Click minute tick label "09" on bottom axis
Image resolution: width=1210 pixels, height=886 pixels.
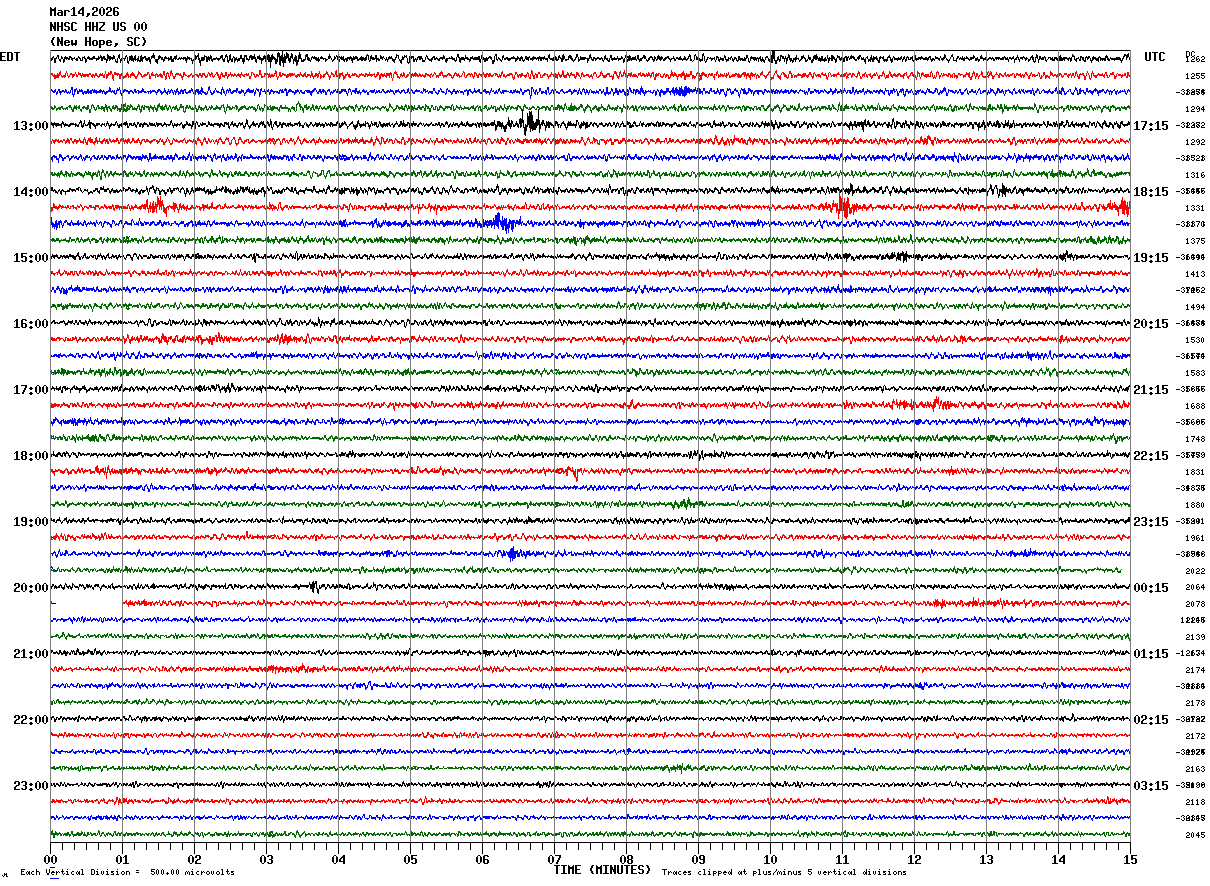tap(698, 859)
